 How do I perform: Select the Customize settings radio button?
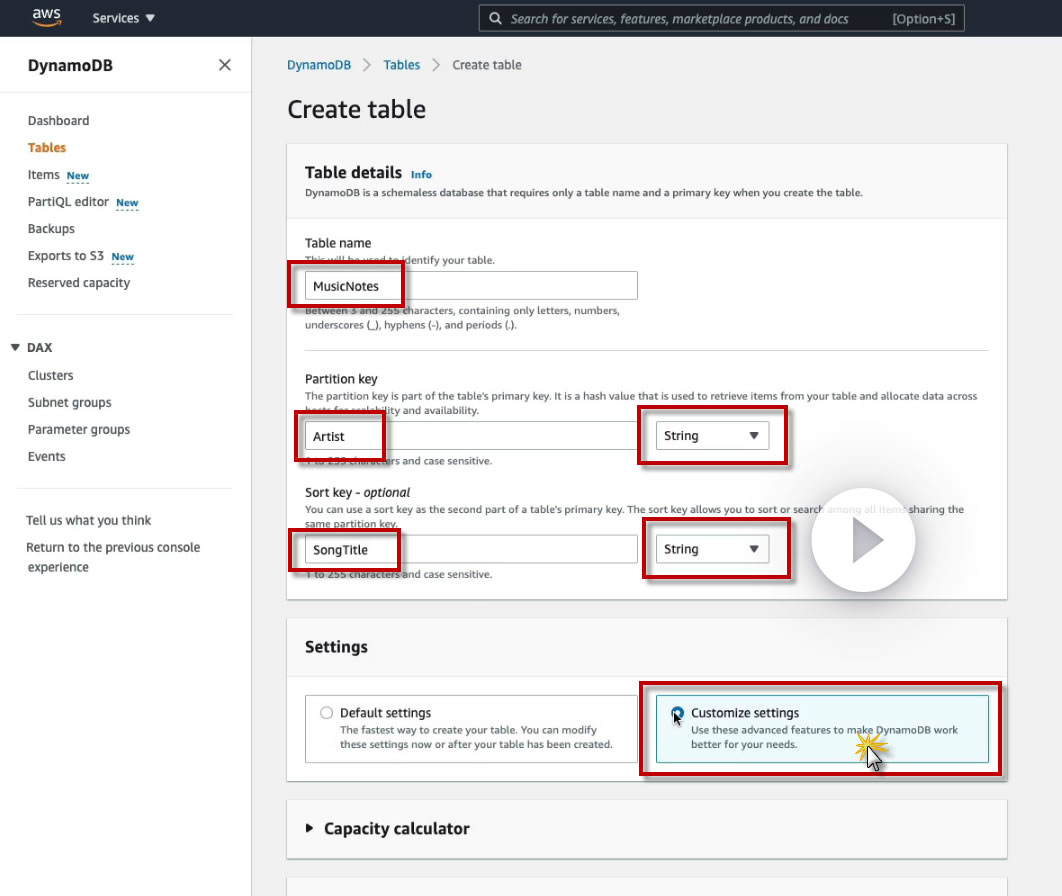coord(677,712)
